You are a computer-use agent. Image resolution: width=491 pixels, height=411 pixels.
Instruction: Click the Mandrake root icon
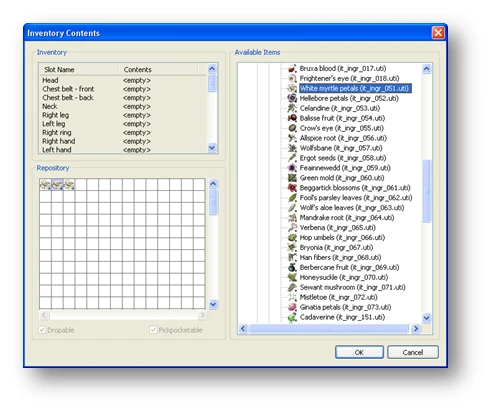coord(292,218)
